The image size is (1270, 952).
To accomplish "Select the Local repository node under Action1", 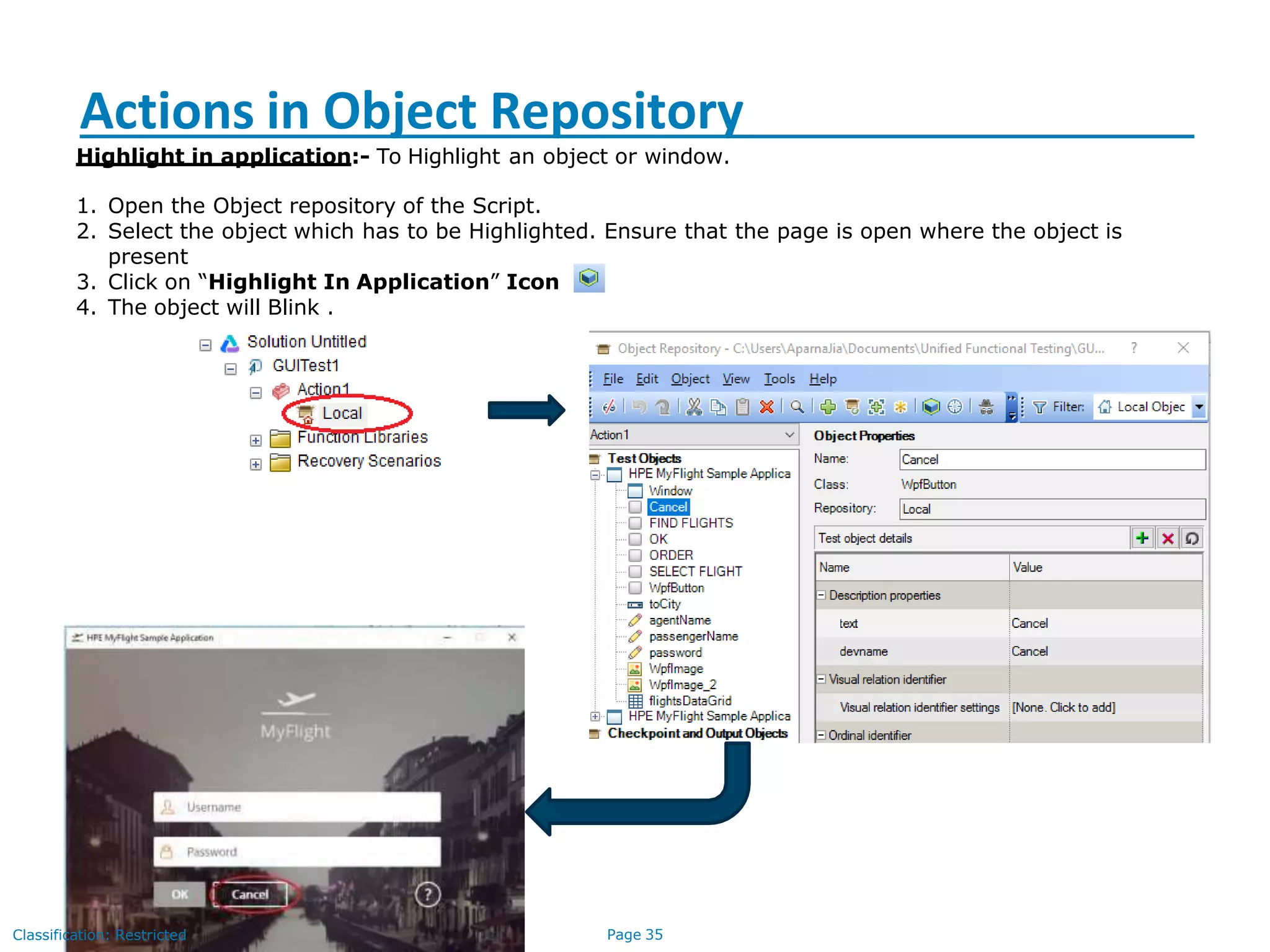I will [x=342, y=413].
